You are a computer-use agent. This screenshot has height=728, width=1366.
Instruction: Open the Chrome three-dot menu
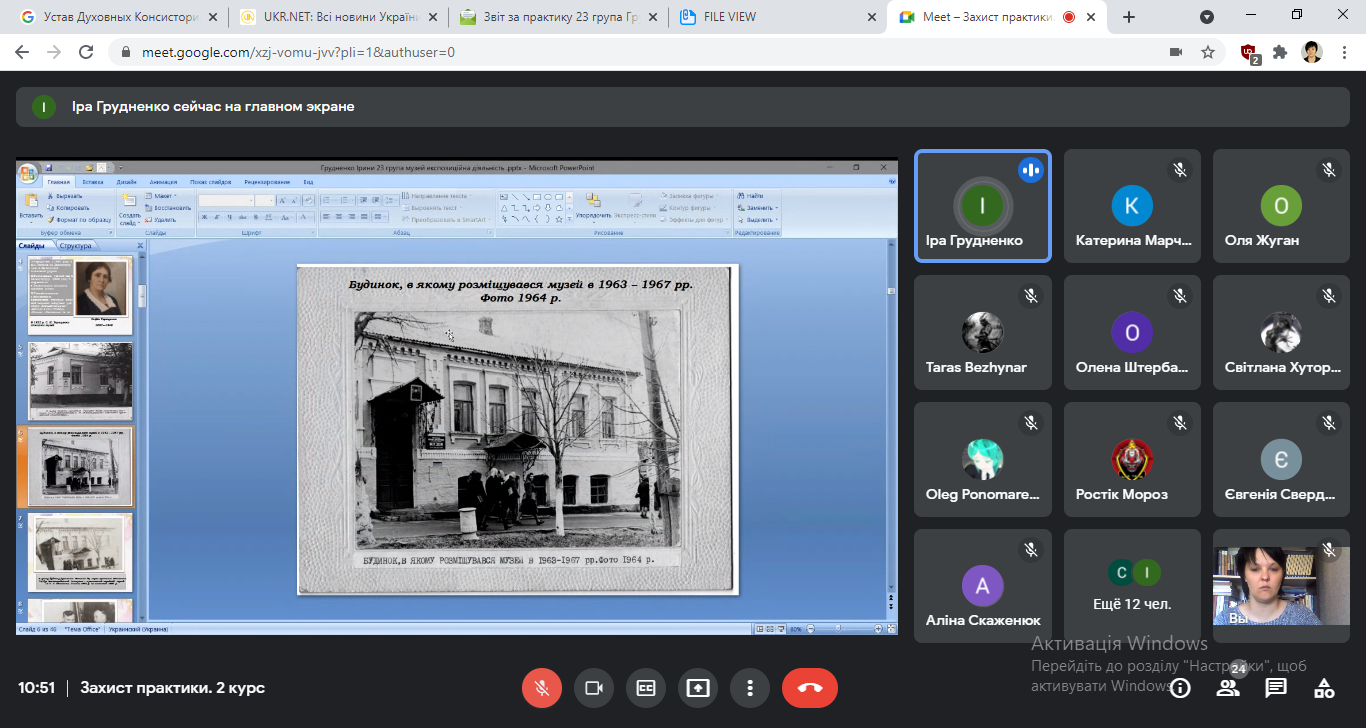pos(1344,52)
